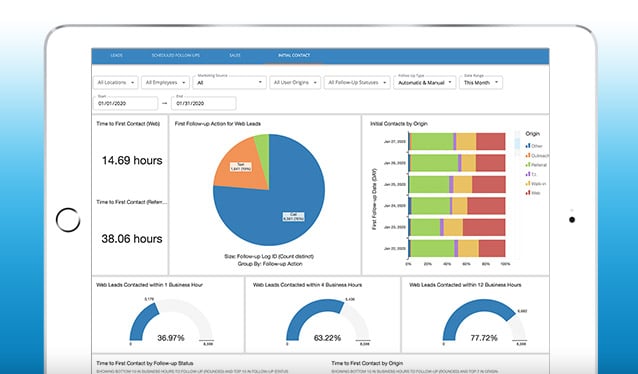Select the Initial Contact tab

(x=294, y=55)
